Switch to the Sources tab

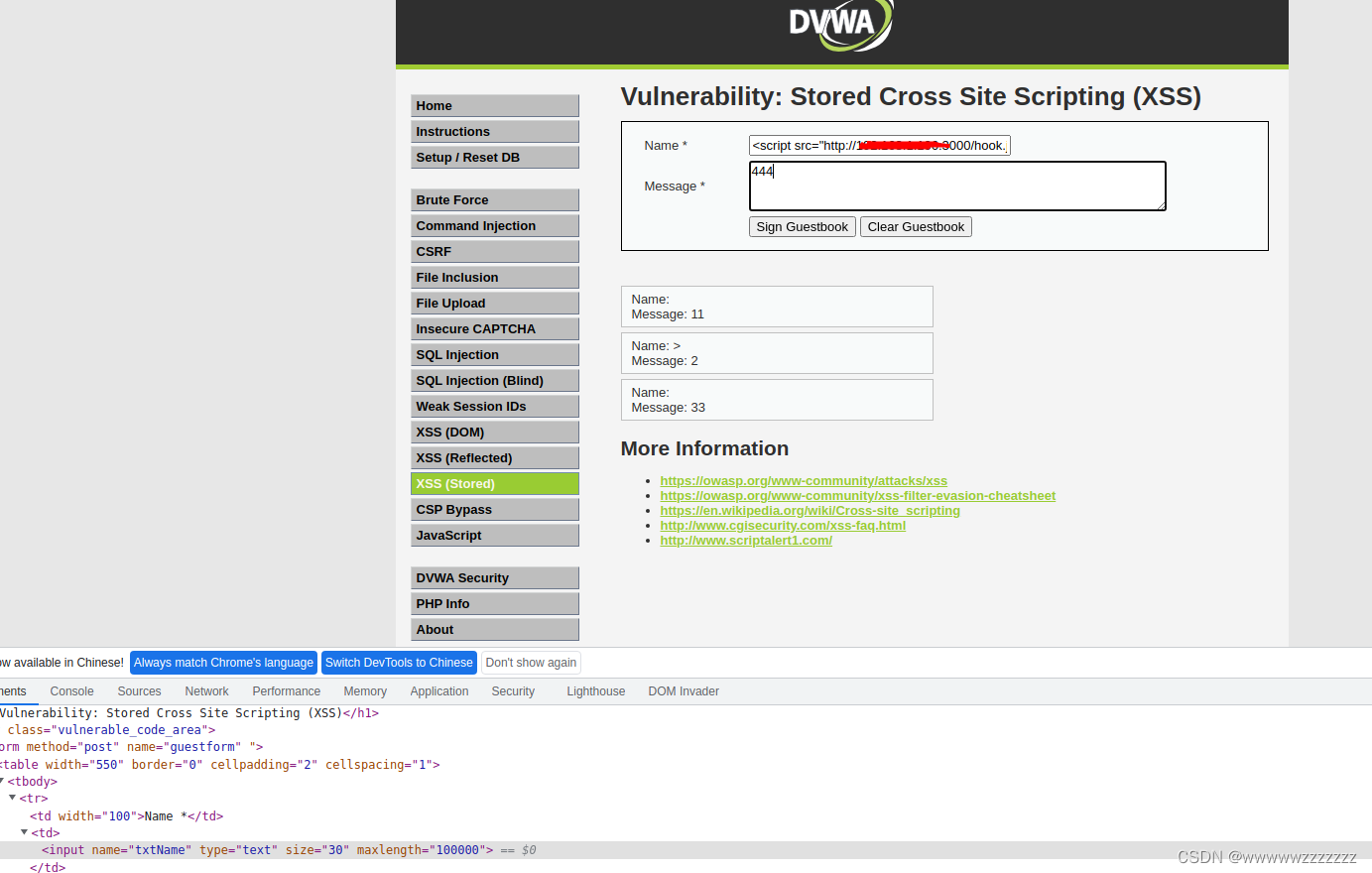pyautogui.click(x=139, y=691)
